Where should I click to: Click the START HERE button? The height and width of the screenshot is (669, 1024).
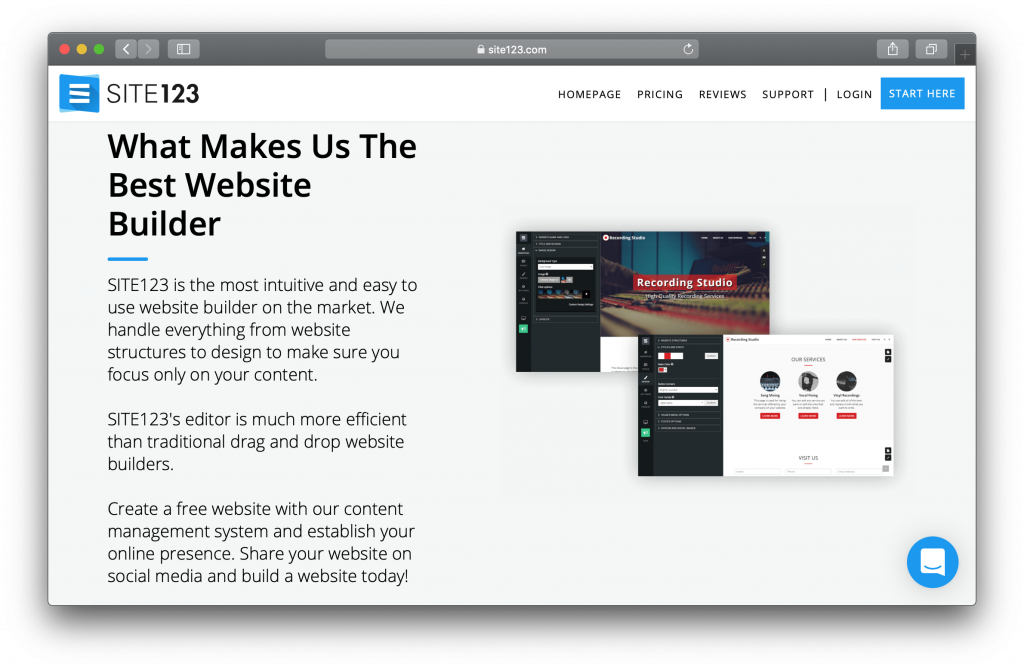922,93
